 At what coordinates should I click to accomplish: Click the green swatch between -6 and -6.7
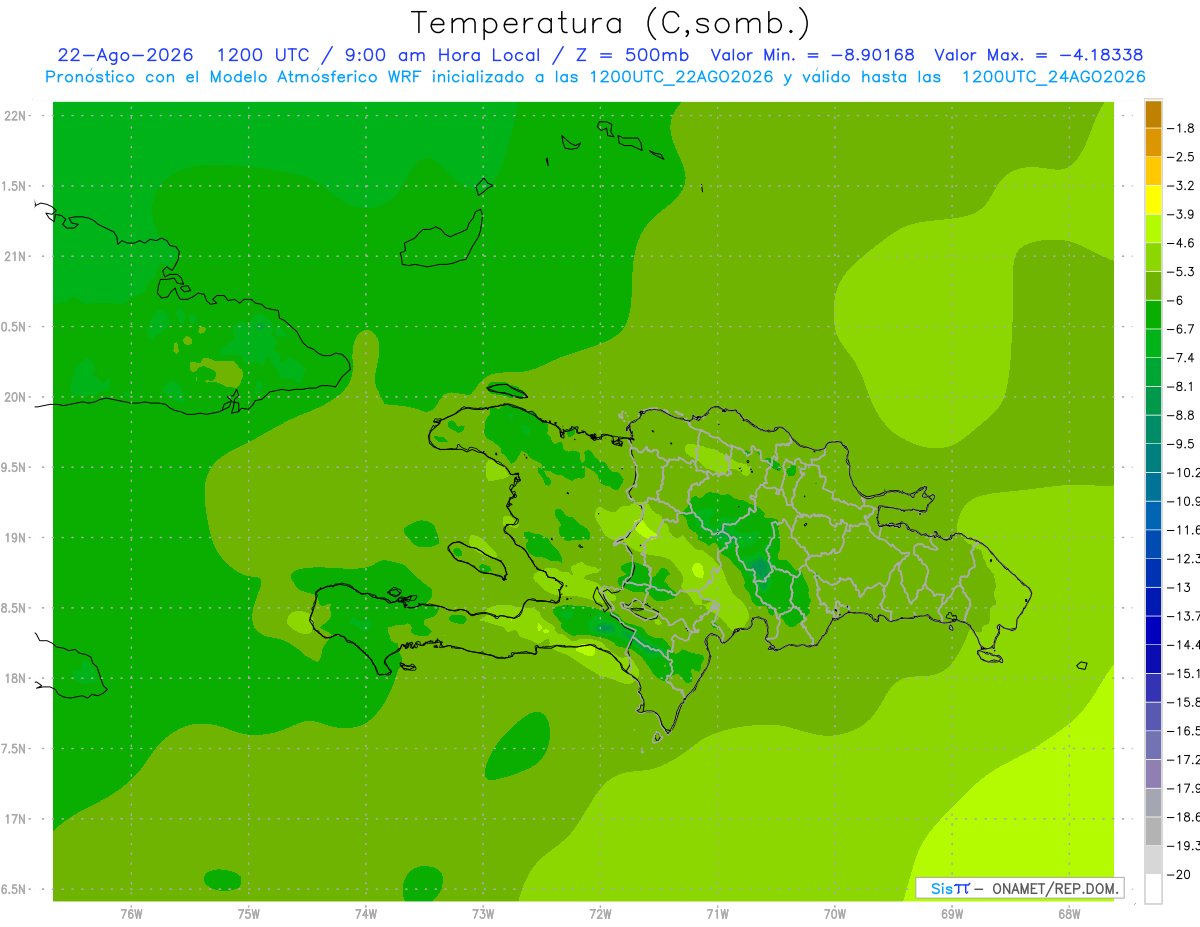tap(1153, 315)
